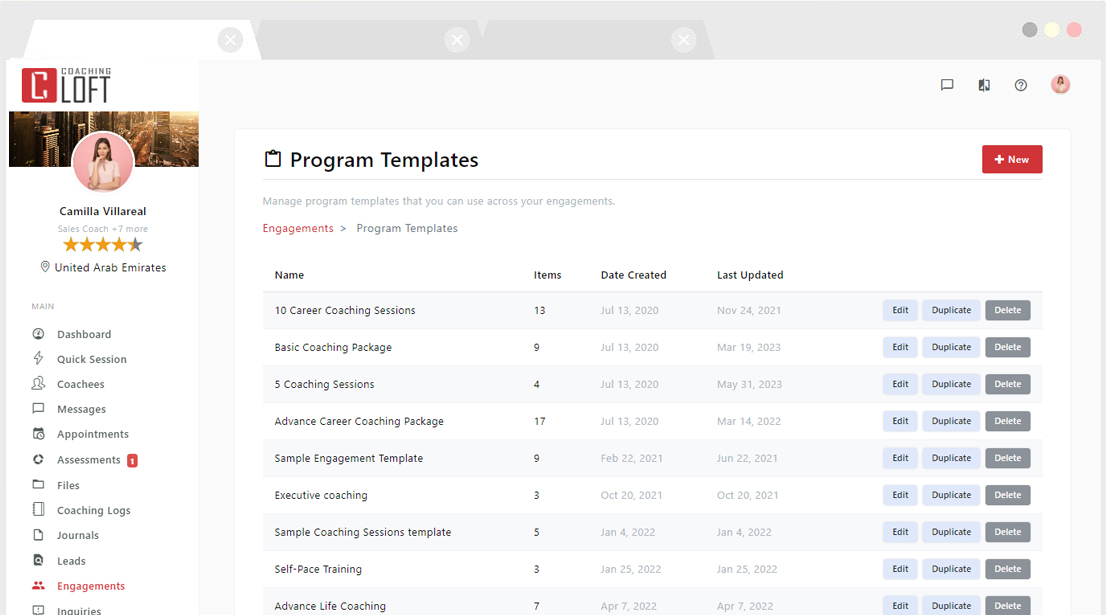Open the Journals page
1106x615 pixels.
pyautogui.click(x=80, y=535)
